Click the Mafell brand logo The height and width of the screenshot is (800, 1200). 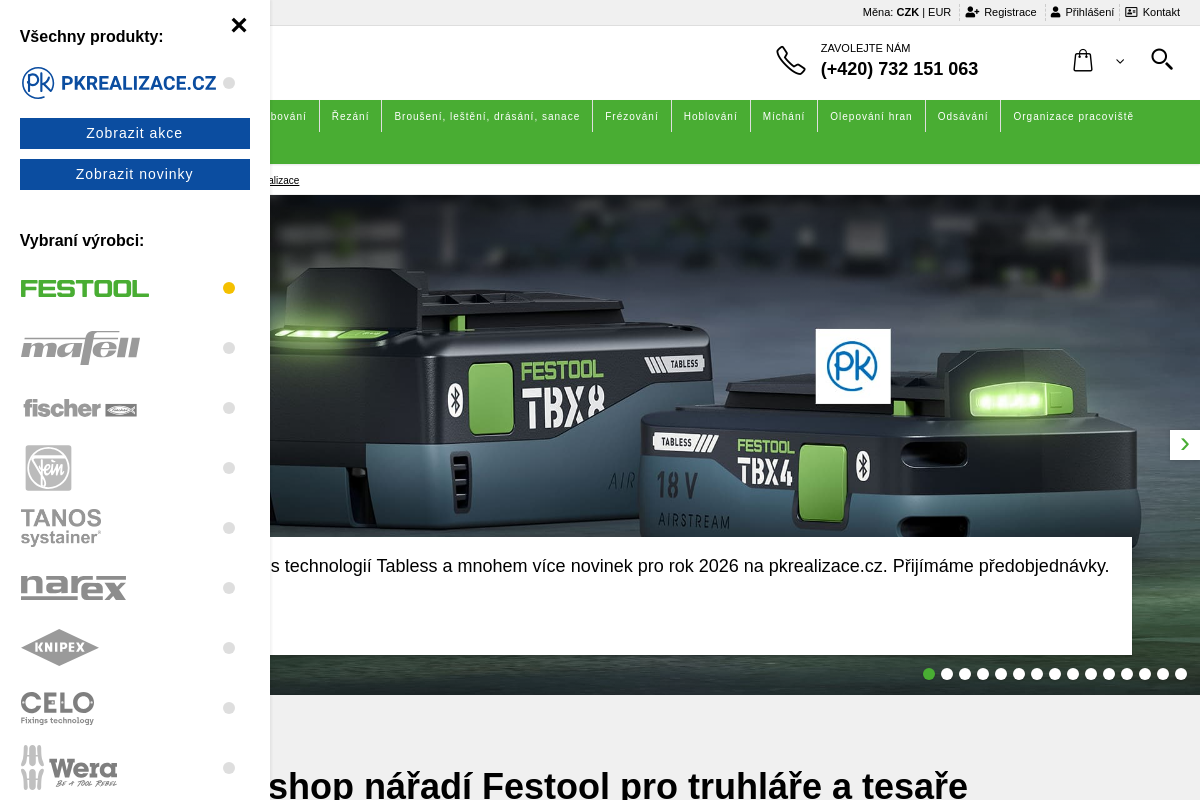coord(80,348)
